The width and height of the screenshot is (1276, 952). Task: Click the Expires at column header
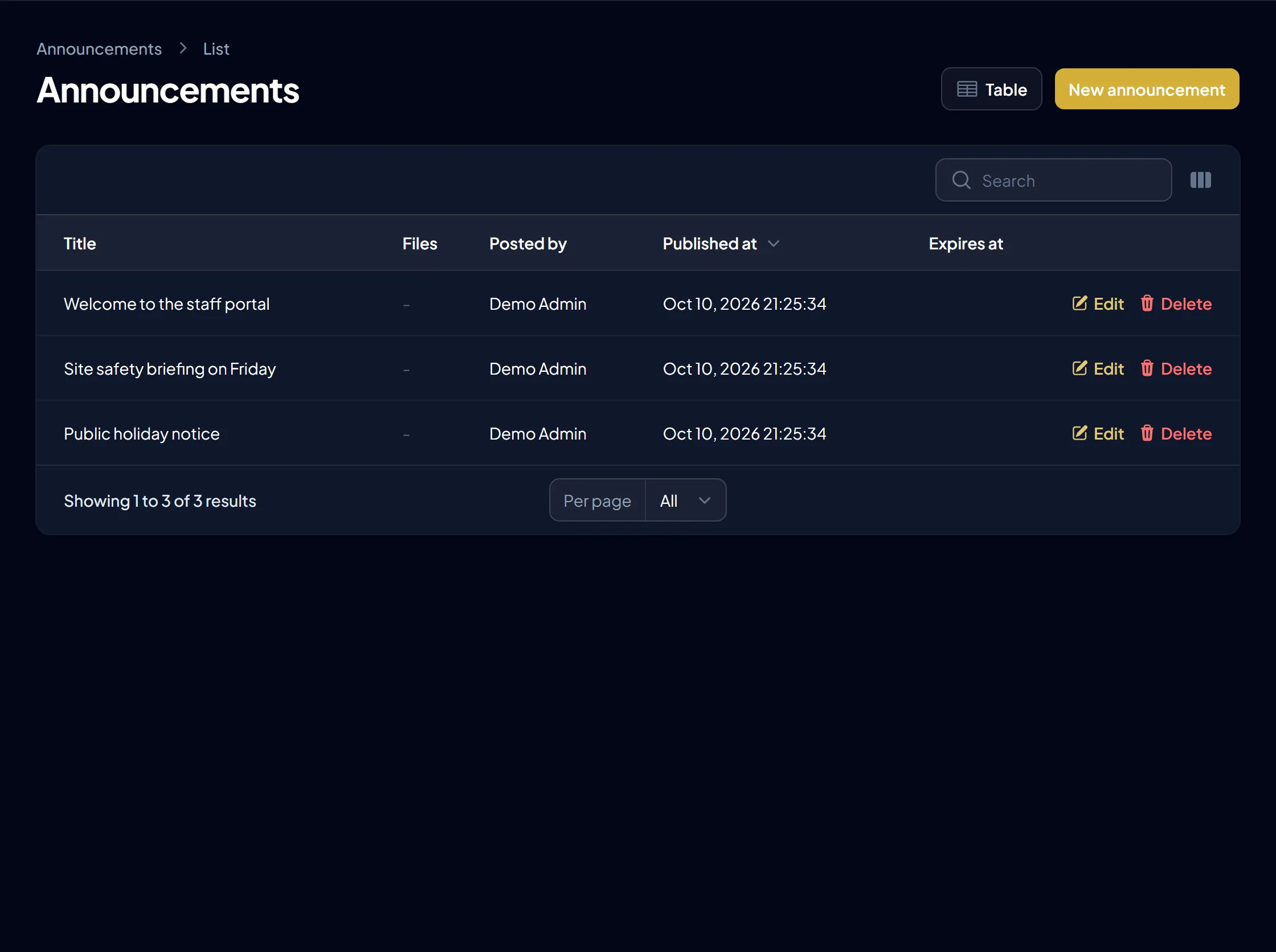(966, 244)
